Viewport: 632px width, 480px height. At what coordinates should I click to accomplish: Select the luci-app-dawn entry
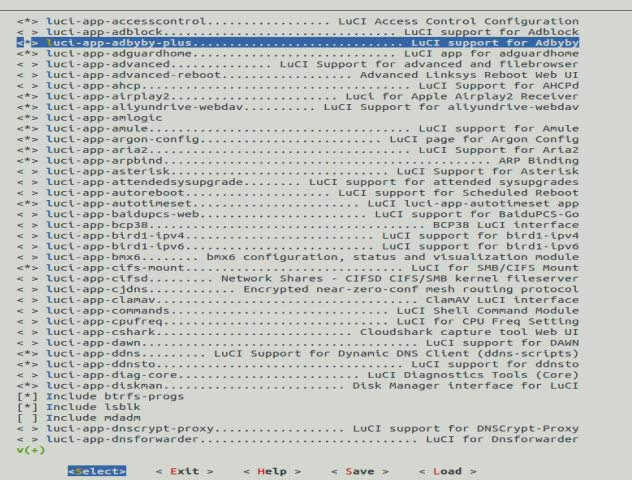[298, 343]
